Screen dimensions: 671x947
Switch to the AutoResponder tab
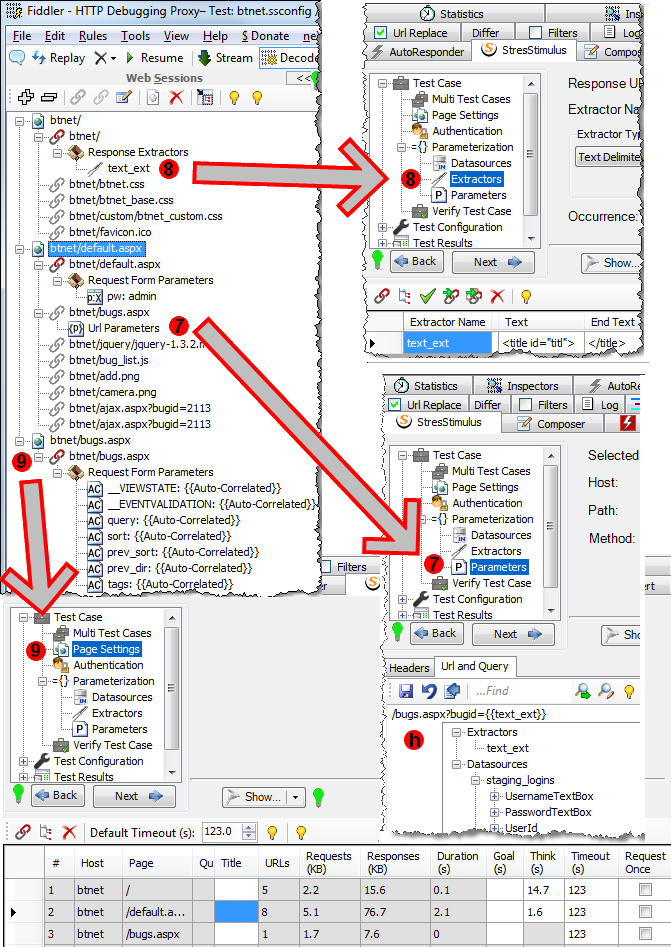pos(419,52)
